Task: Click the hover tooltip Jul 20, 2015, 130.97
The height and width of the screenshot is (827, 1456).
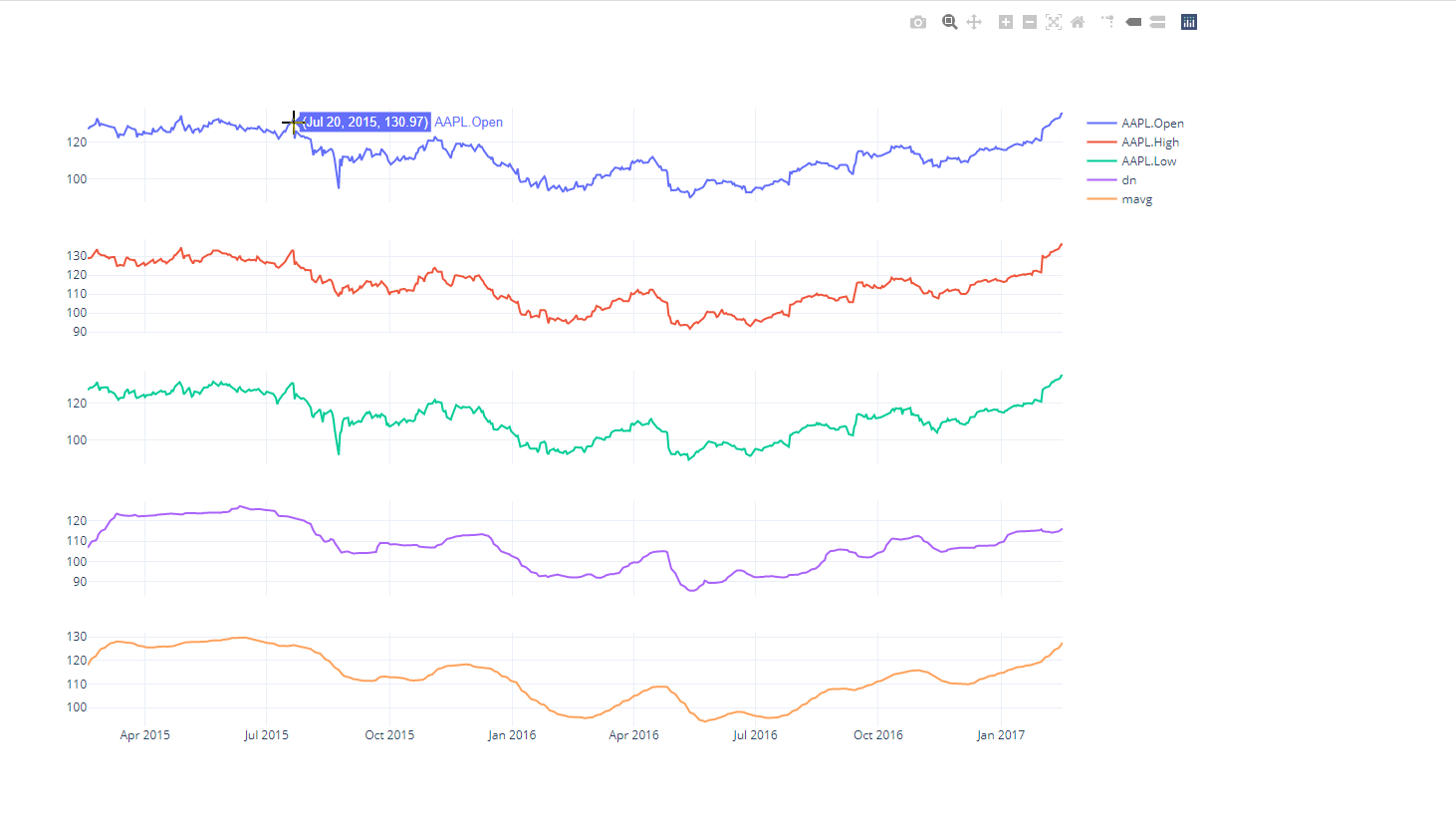Action: tap(365, 122)
